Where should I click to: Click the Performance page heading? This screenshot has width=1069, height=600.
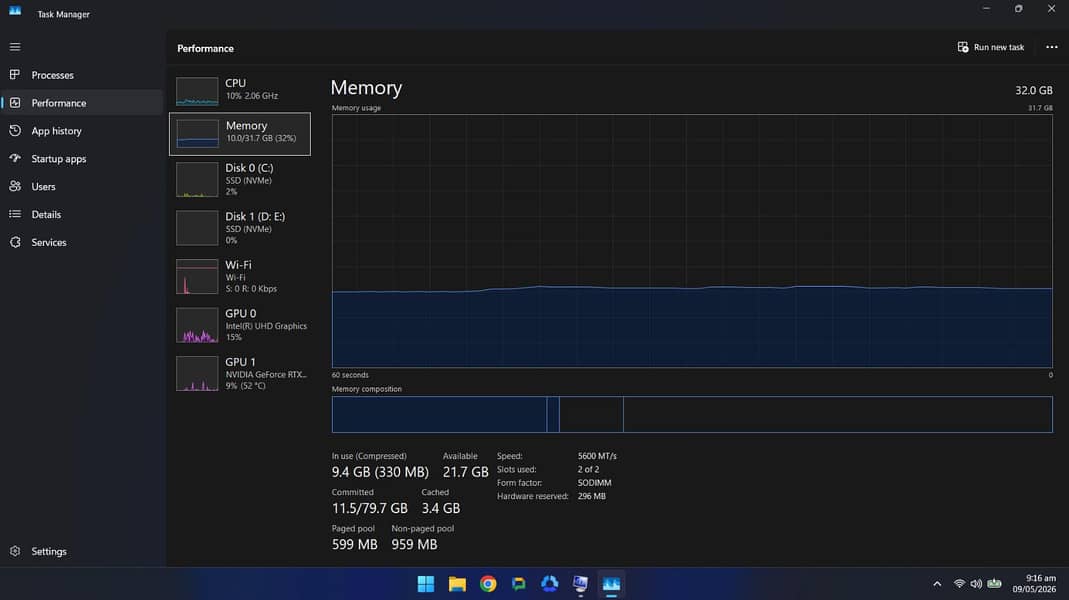point(205,48)
